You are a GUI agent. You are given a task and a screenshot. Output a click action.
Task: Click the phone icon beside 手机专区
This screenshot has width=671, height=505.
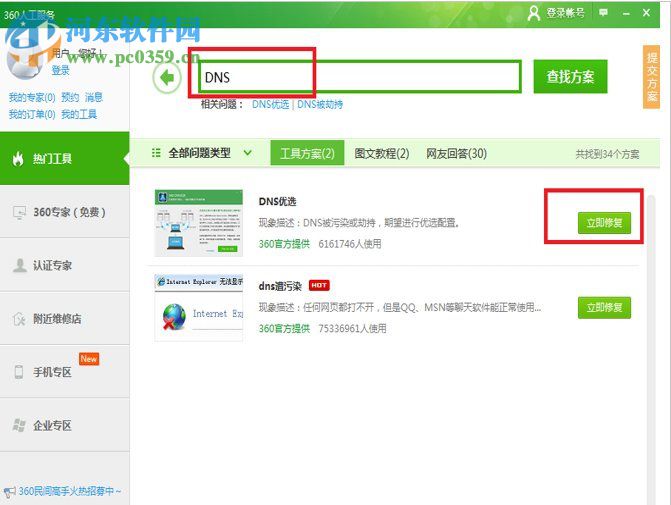(19, 372)
